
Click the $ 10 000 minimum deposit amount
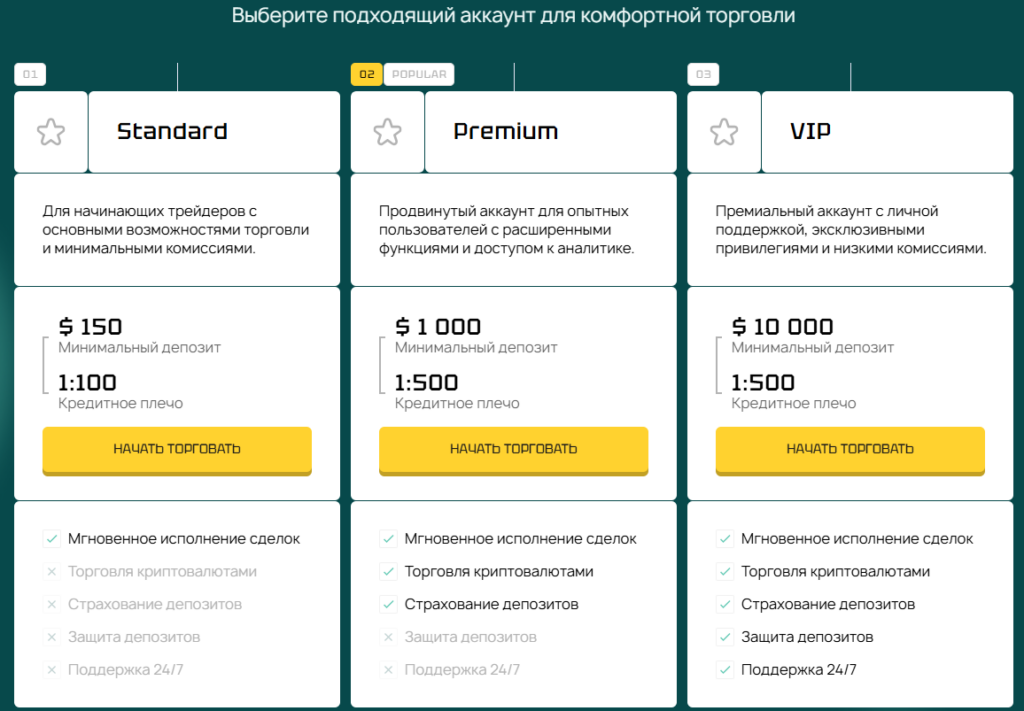(783, 326)
